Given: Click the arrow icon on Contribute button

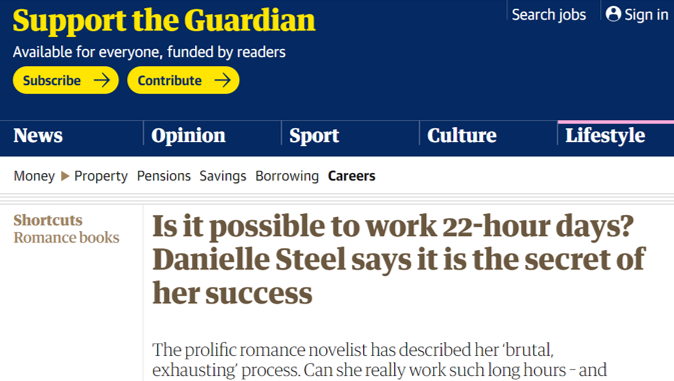Looking at the screenshot, I should click(x=222, y=80).
